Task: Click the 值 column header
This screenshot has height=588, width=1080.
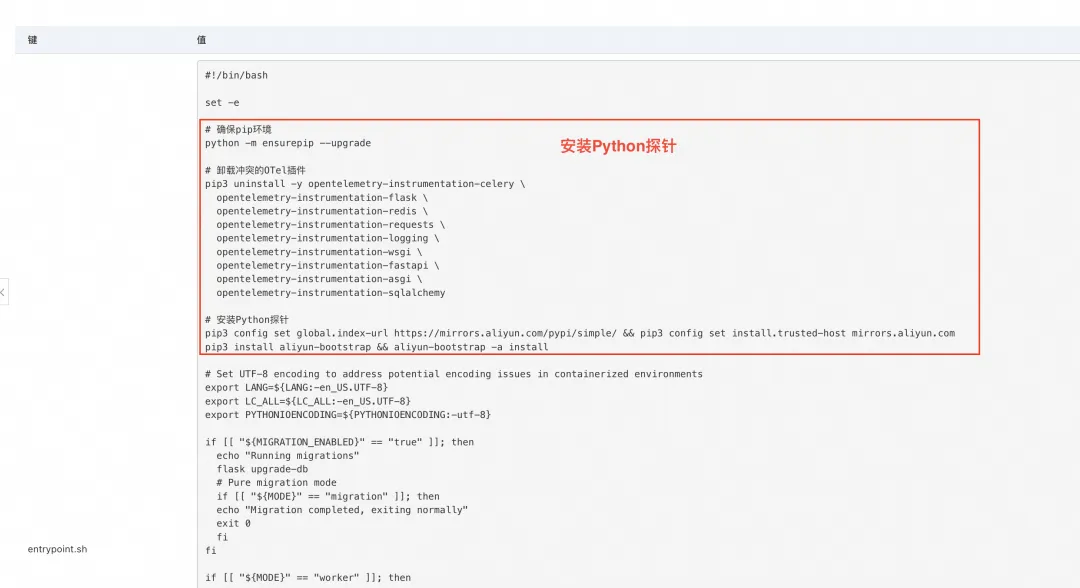Action: pos(201,40)
